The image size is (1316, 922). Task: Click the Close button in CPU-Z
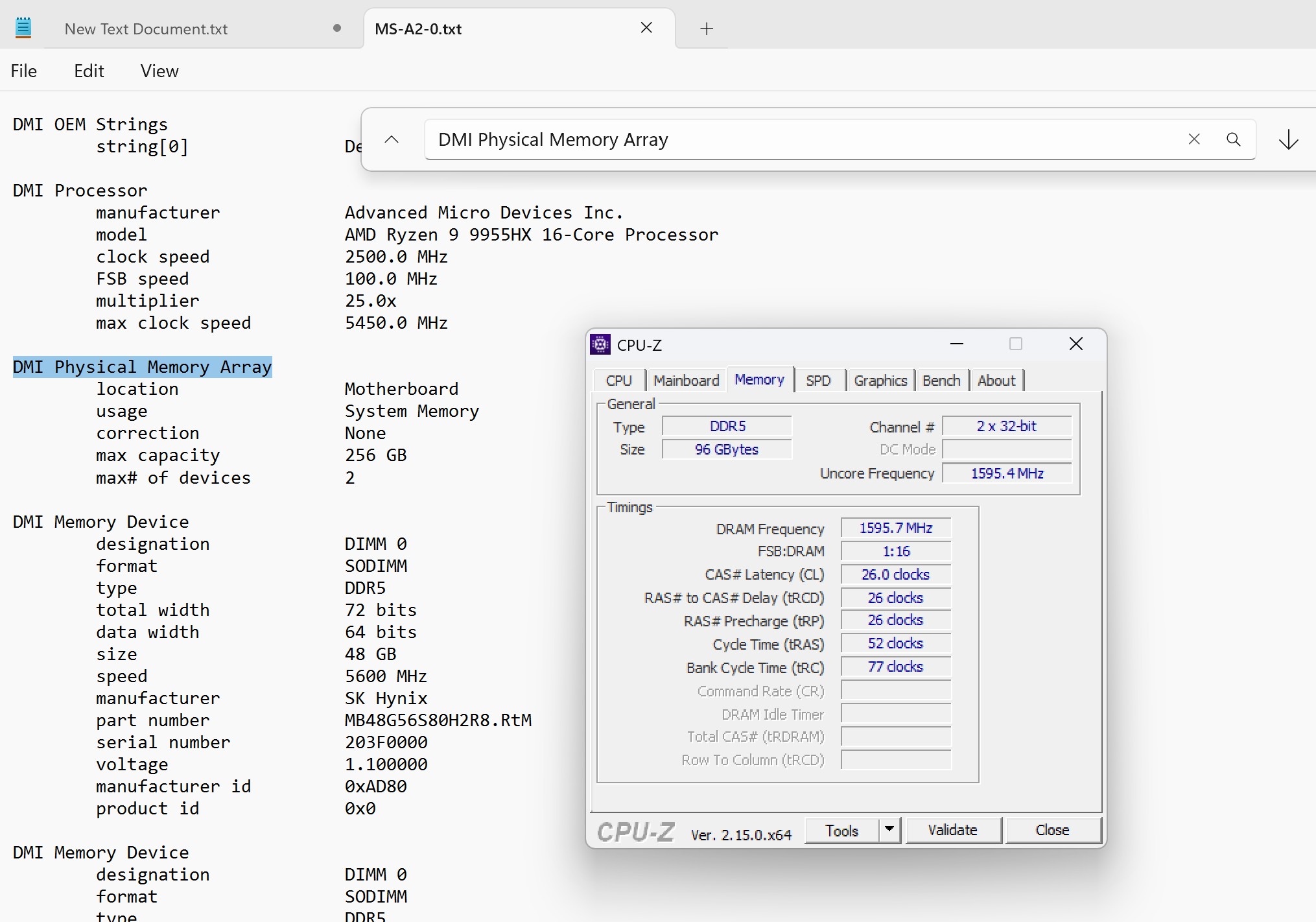pyautogui.click(x=1052, y=830)
